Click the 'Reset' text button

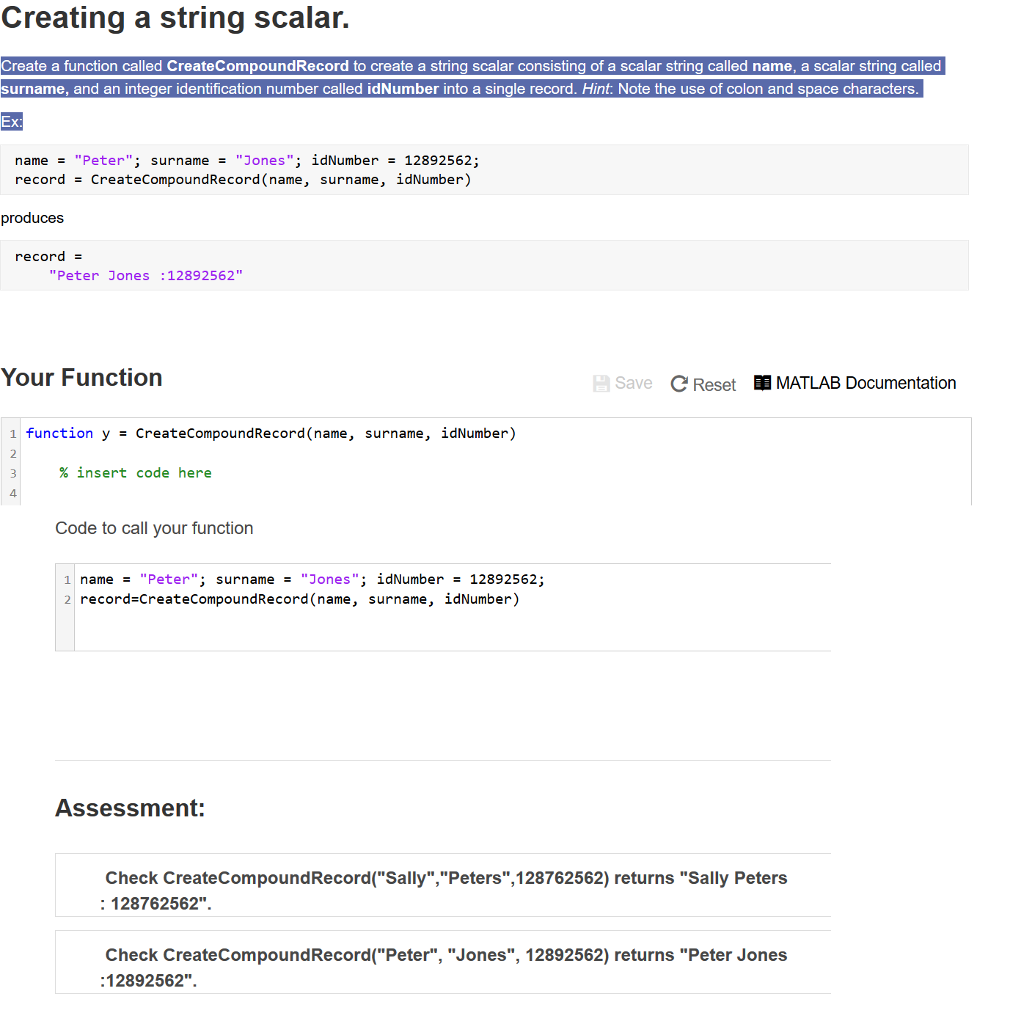[713, 384]
